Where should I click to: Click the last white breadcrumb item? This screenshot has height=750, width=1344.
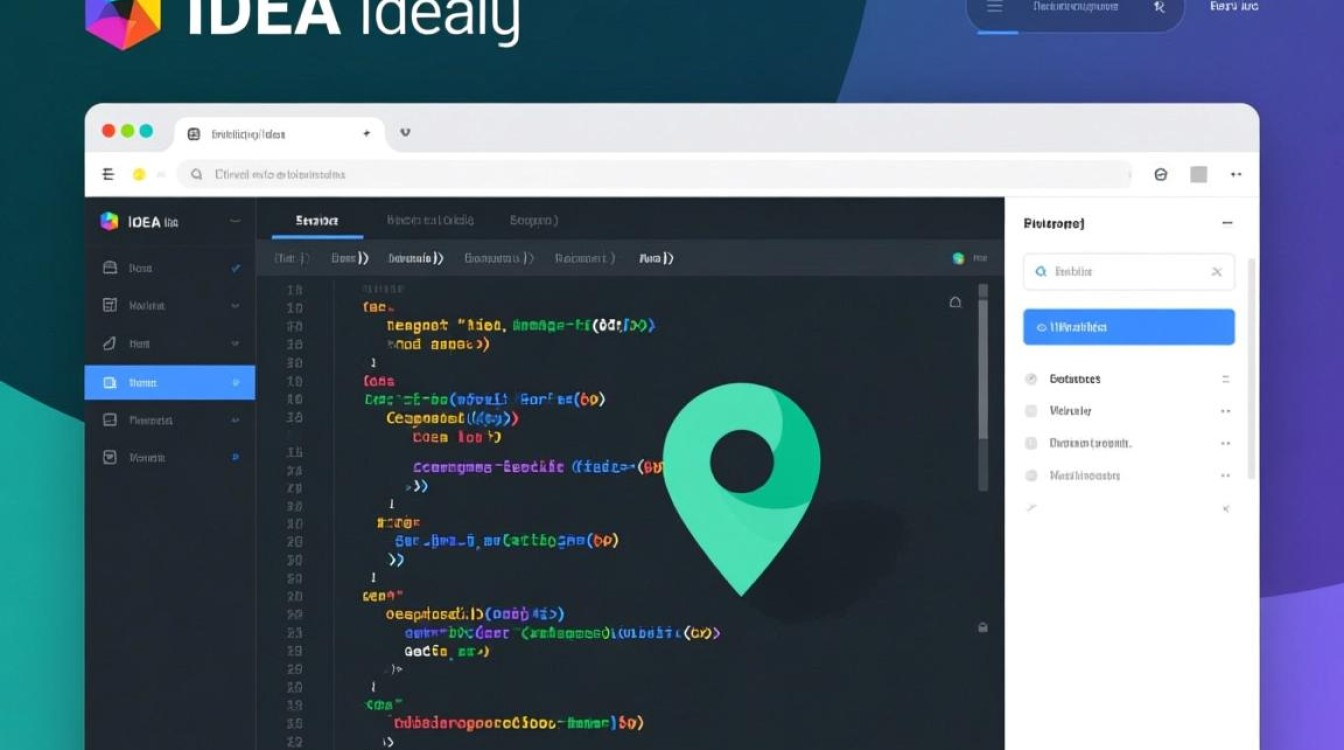coord(656,258)
